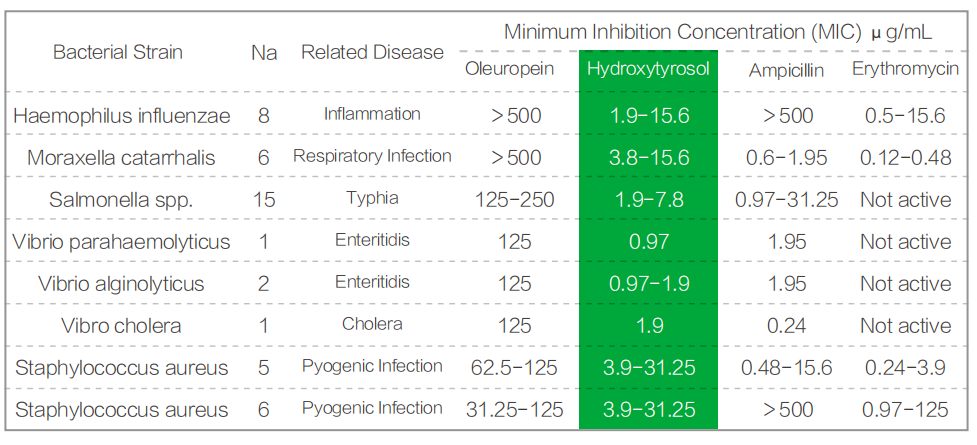Click the Salmonella spp. strain cell
977x445 pixels.
tap(122, 200)
